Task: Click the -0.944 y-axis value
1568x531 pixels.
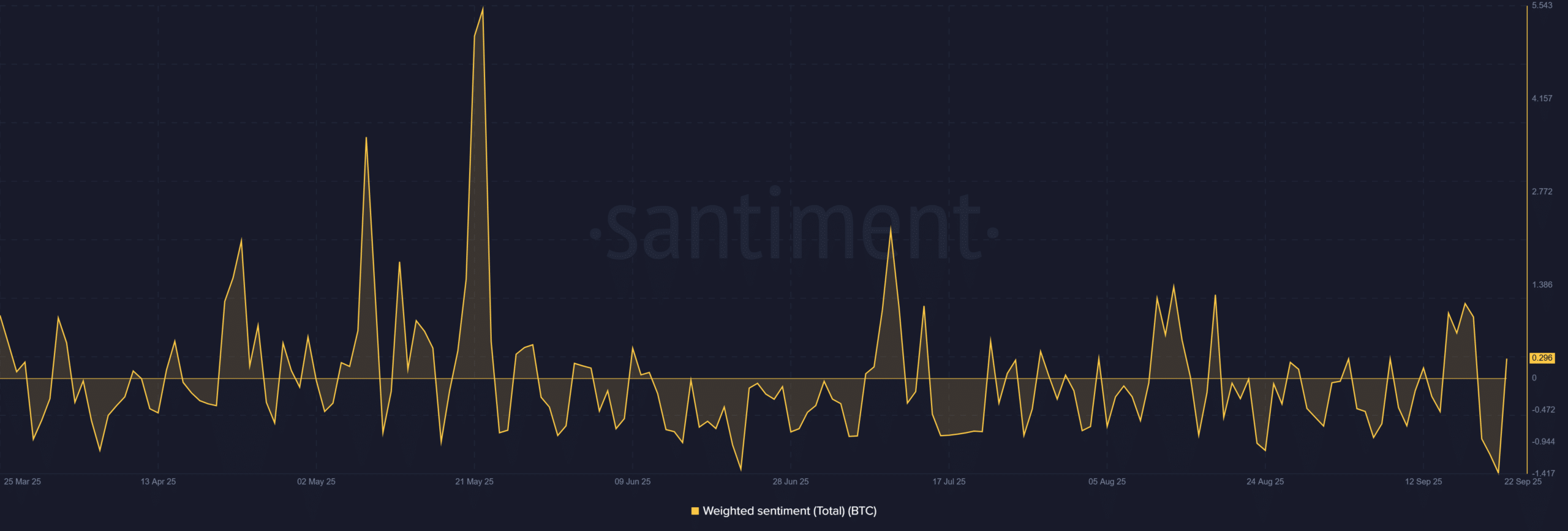Action: (x=1543, y=442)
